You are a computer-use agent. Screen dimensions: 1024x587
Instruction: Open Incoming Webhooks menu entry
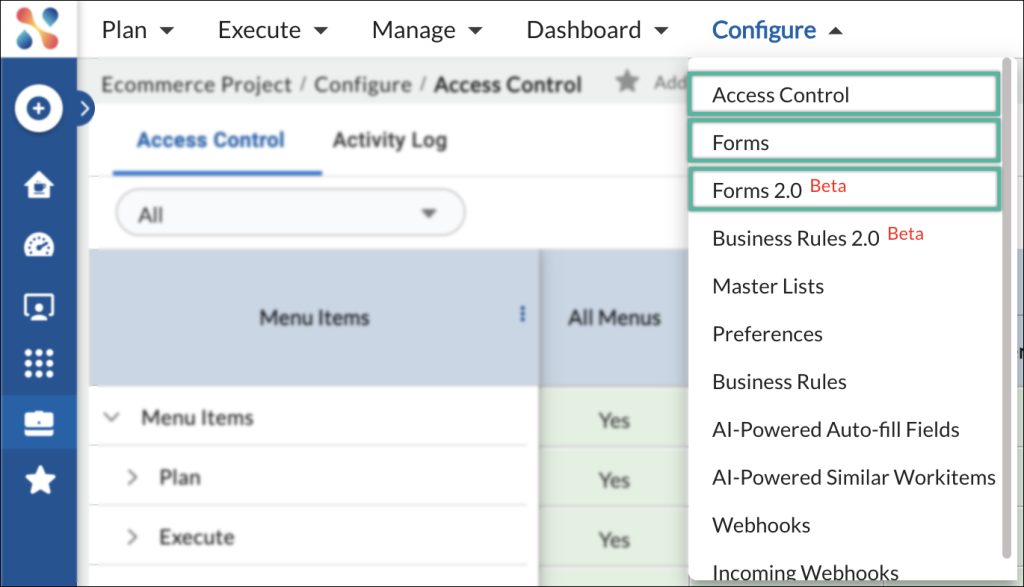(x=805, y=572)
